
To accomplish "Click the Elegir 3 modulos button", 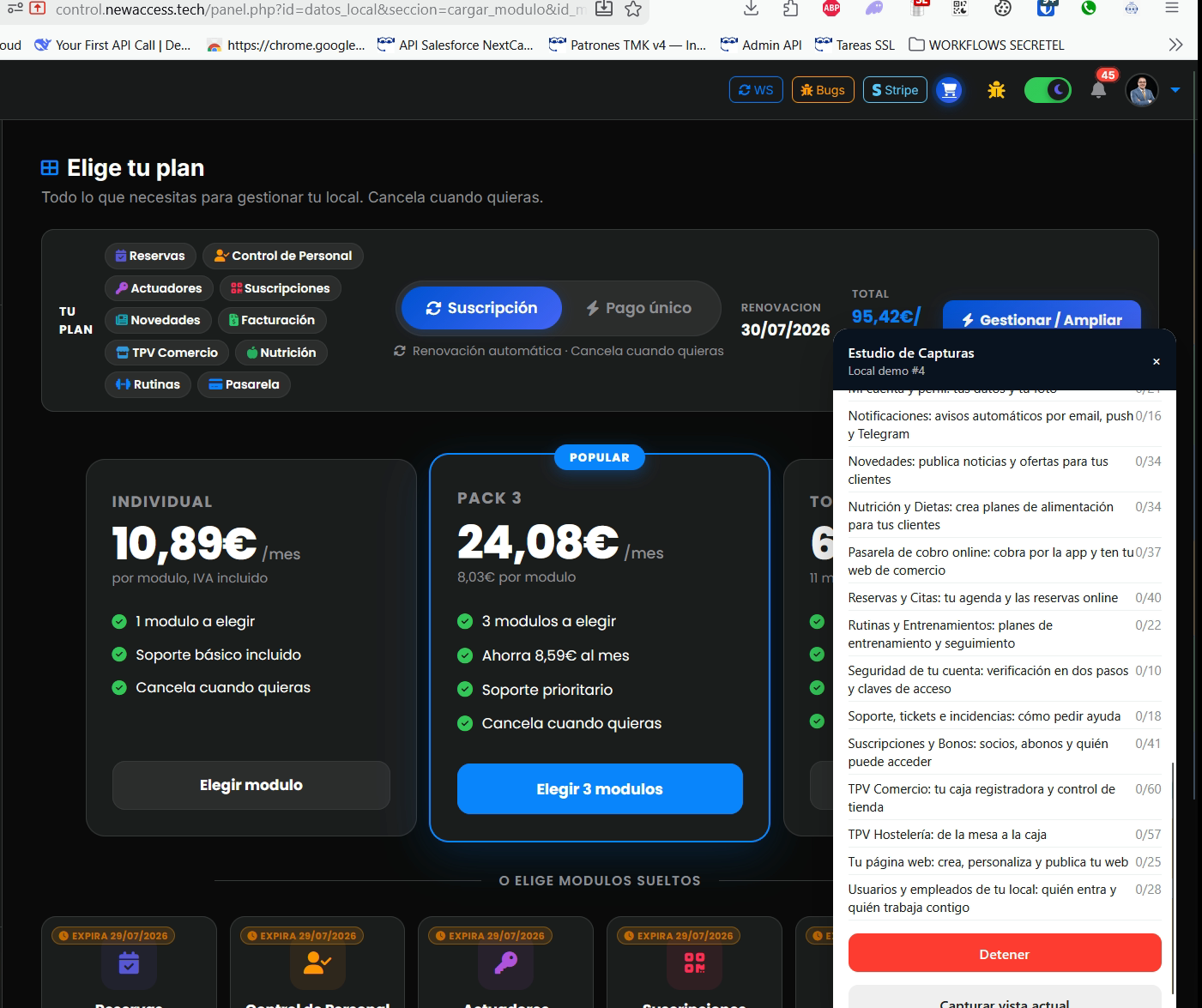I will coord(600,788).
